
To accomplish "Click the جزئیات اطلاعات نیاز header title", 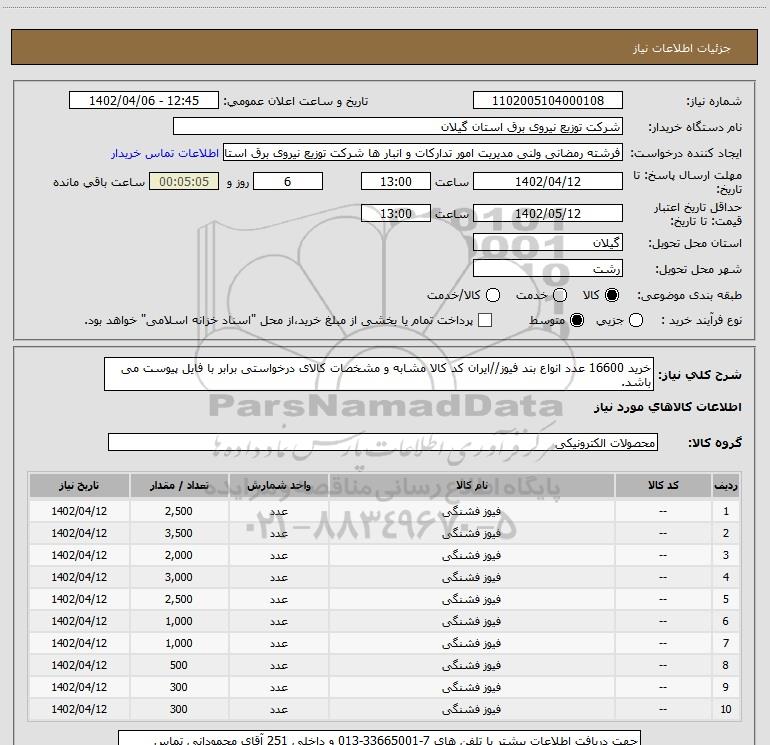I will [x=682, y=48].
